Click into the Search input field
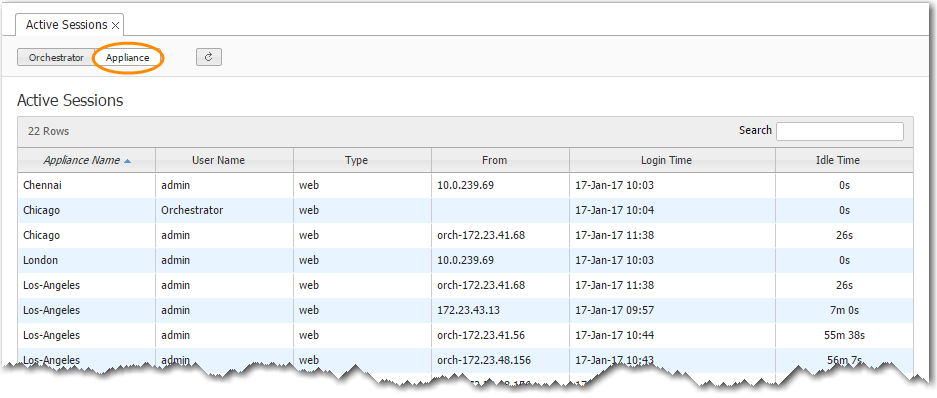This screenshot has width=937, height=398. [x=840, y=131]
